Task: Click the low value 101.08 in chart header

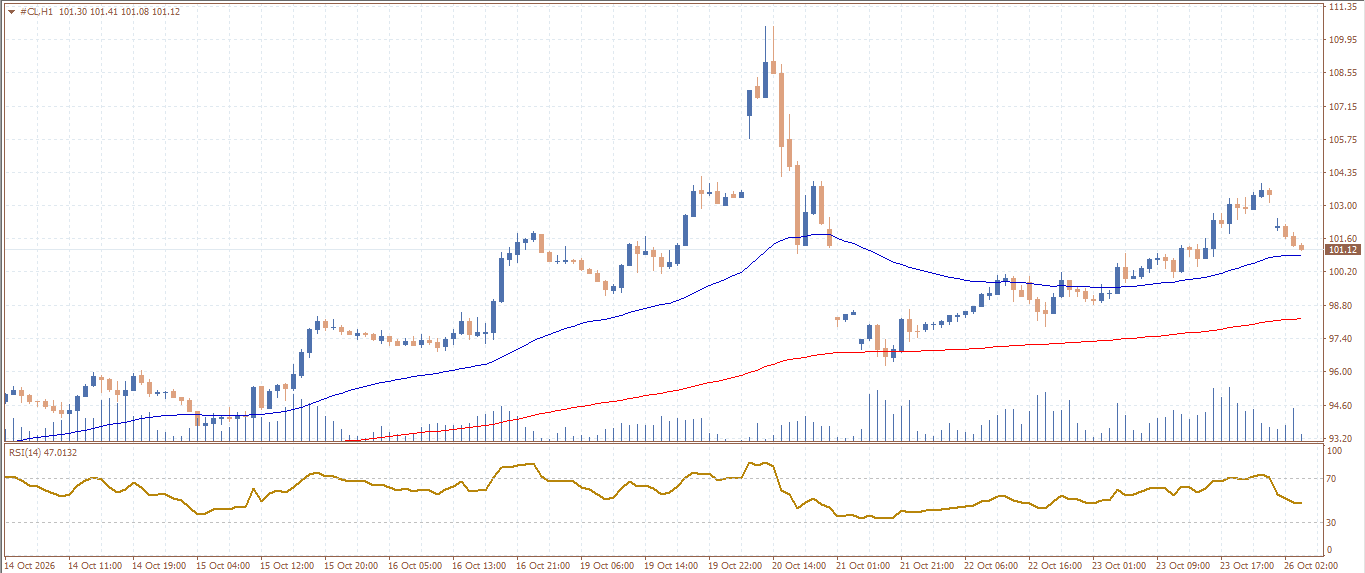Action: click(x=135, y=11)
